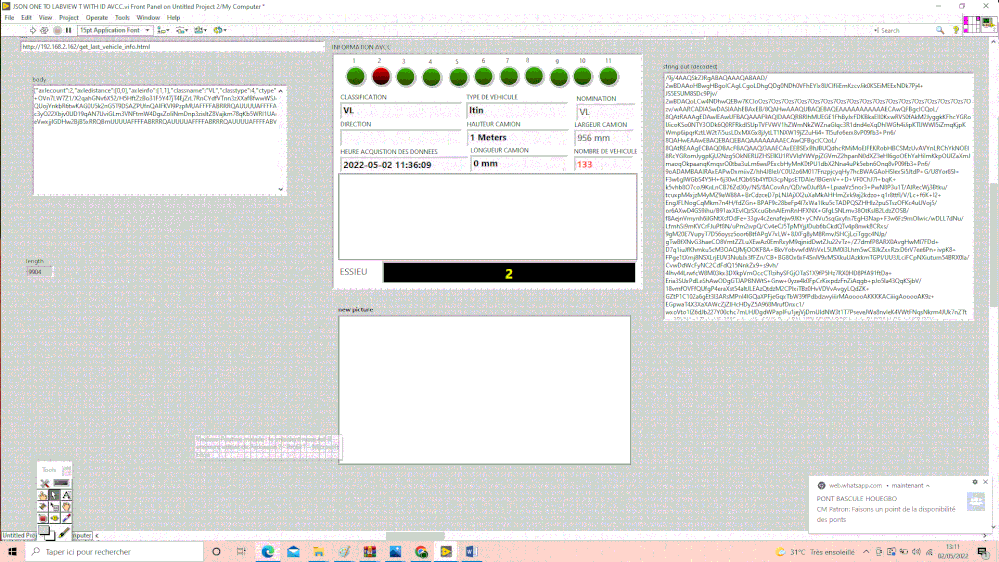The height and width of the screenshot is (562, 999).
Task: Select the Scroll Window hand tool
Action: pos(66,507)
